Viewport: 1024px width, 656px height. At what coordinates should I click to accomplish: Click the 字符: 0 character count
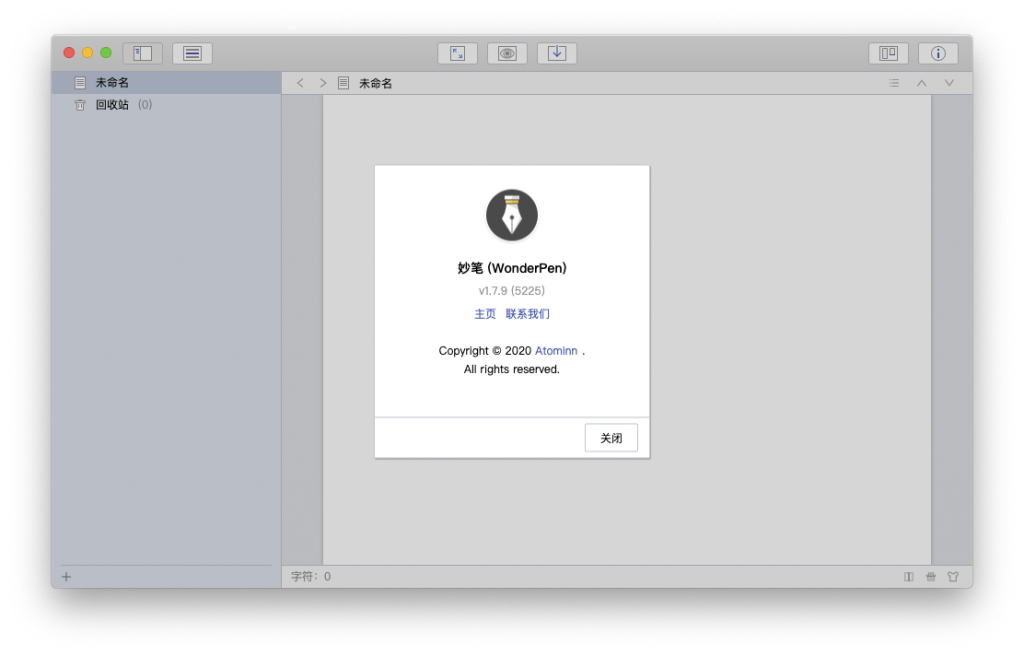(311, 576)
